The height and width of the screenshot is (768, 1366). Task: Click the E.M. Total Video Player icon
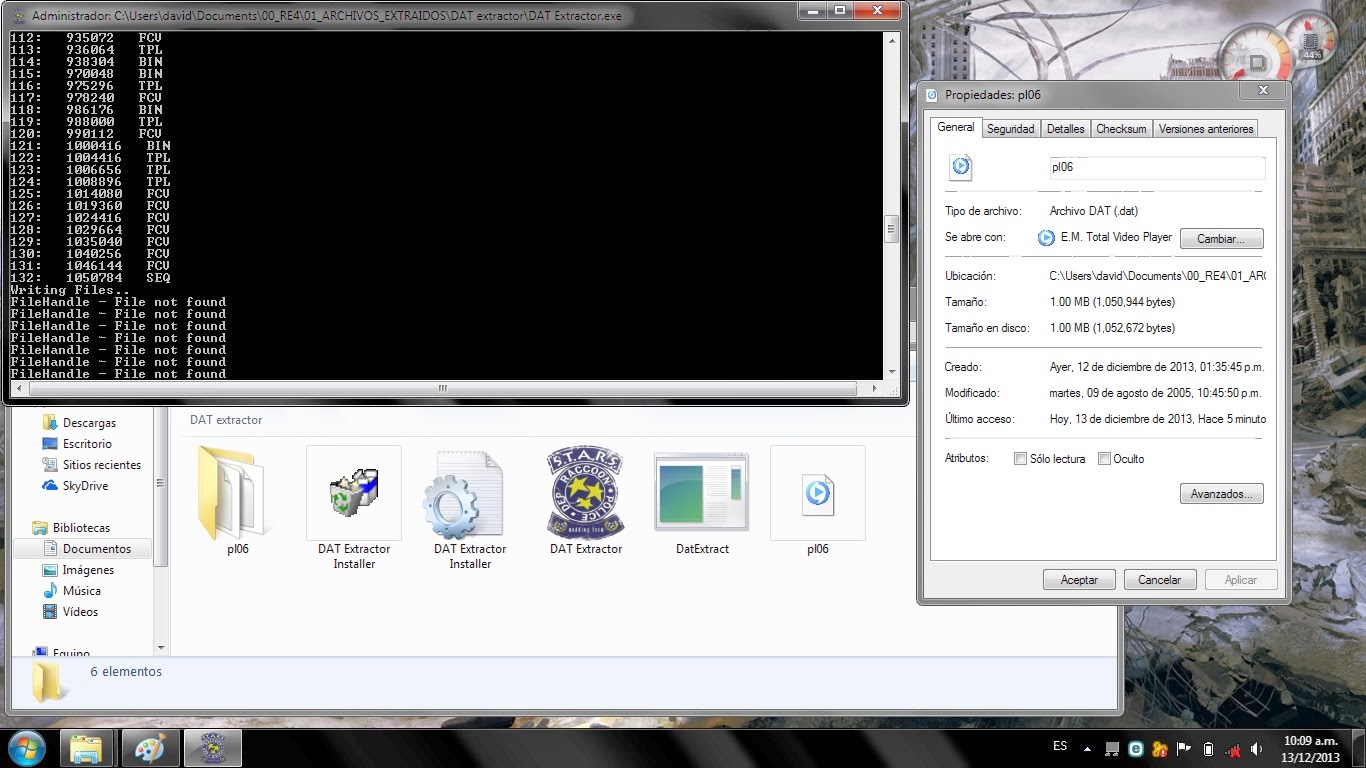point(1046,238)
